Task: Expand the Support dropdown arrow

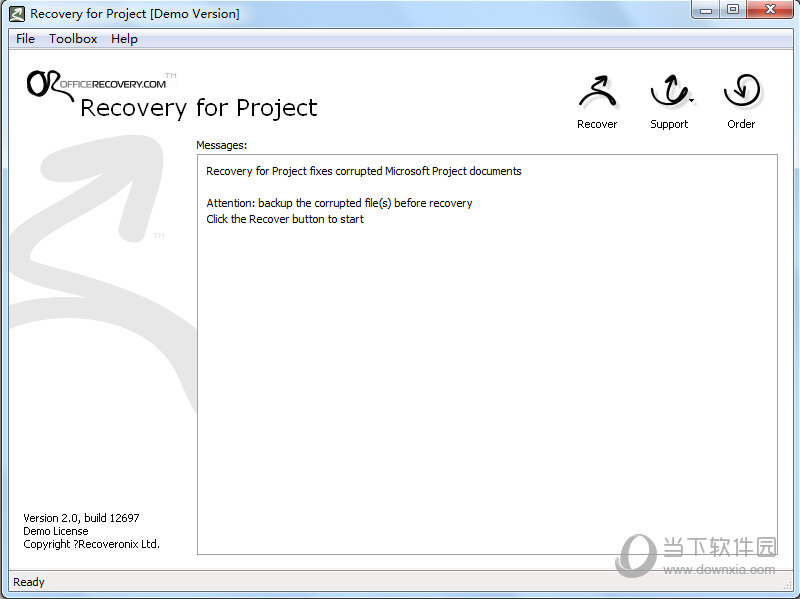Action: (x=691, y=101)
